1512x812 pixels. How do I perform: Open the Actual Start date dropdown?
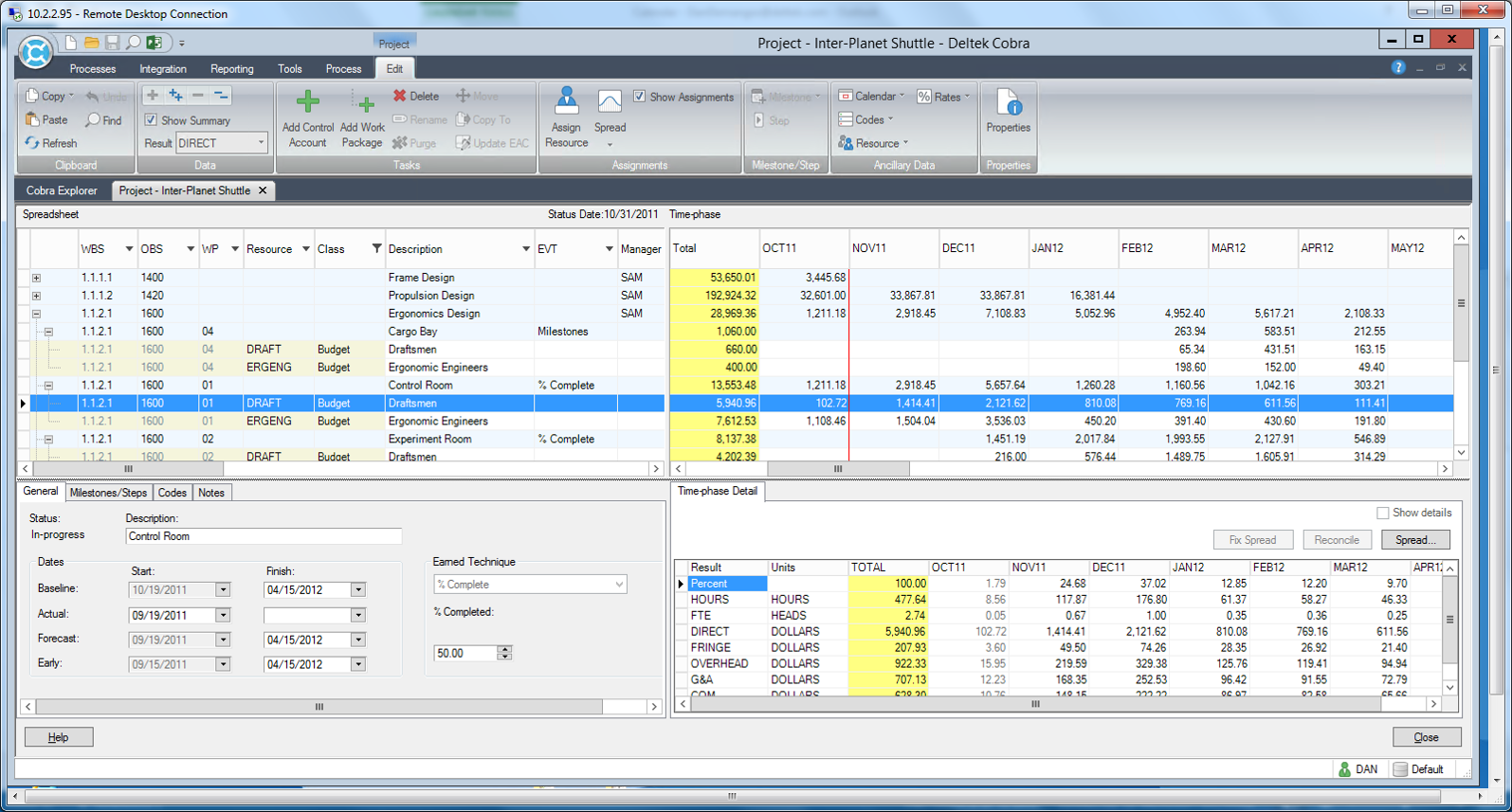[x=223, y=615]
